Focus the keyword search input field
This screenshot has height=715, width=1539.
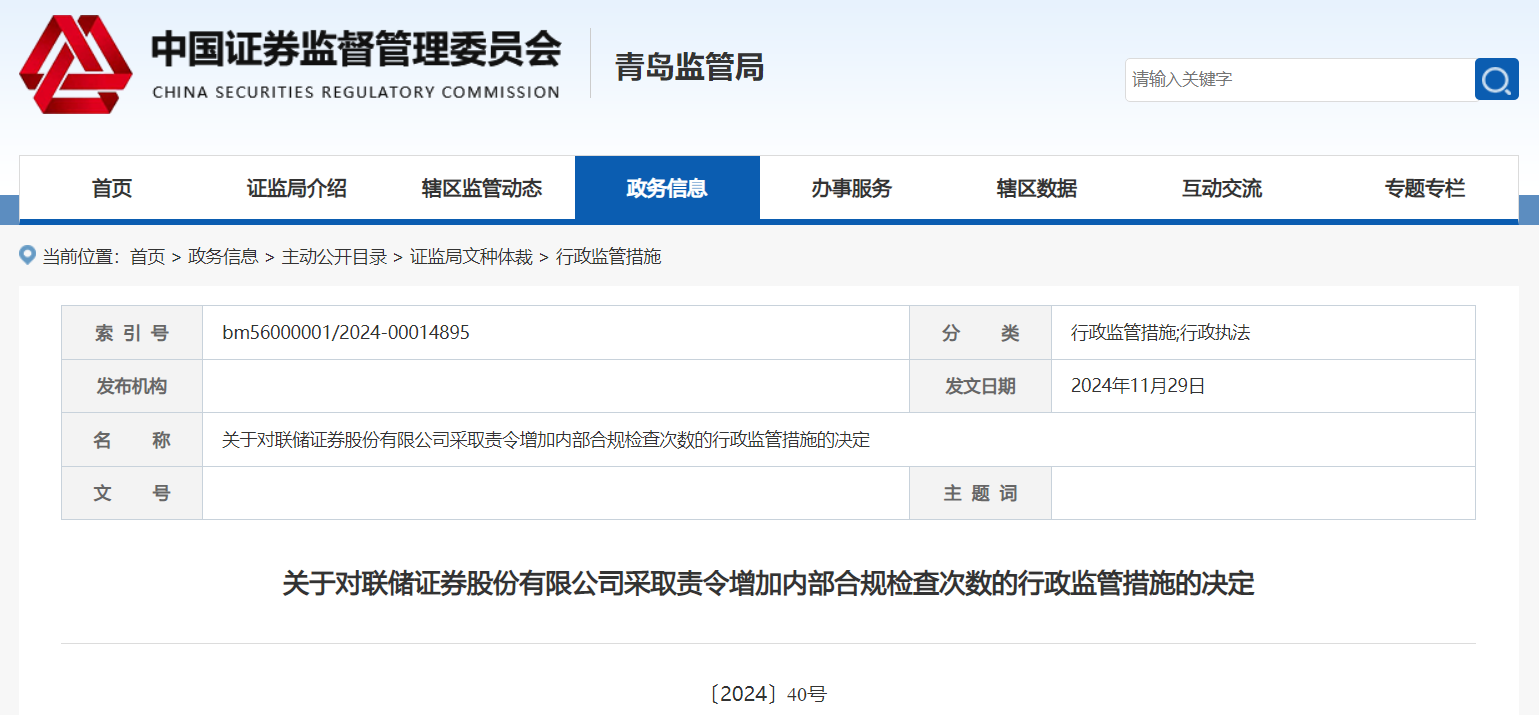pyautogui.click(x=1300, y=79)
